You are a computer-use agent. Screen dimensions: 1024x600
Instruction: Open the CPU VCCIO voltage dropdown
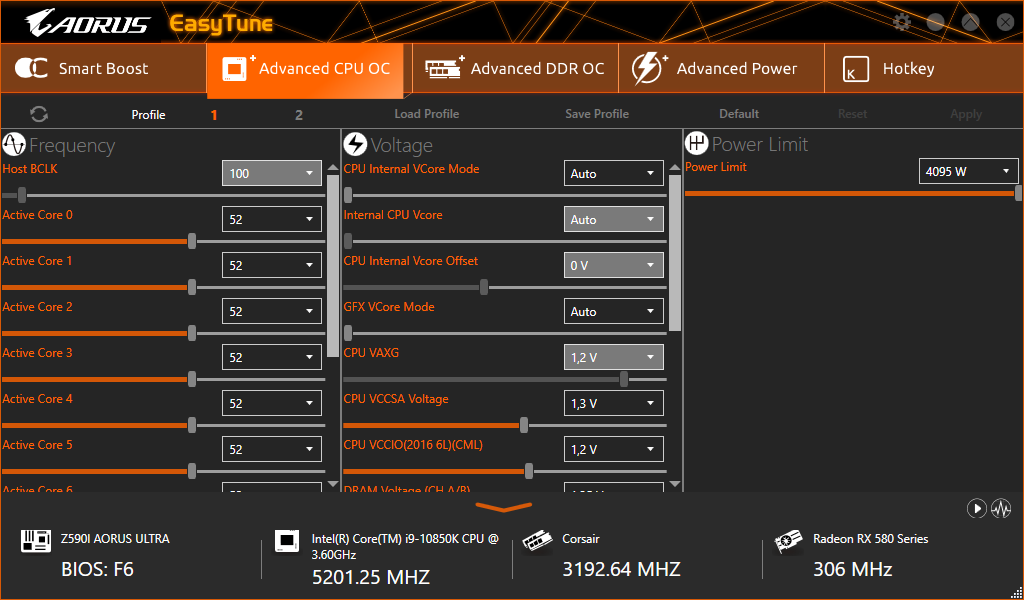point(614,449)
